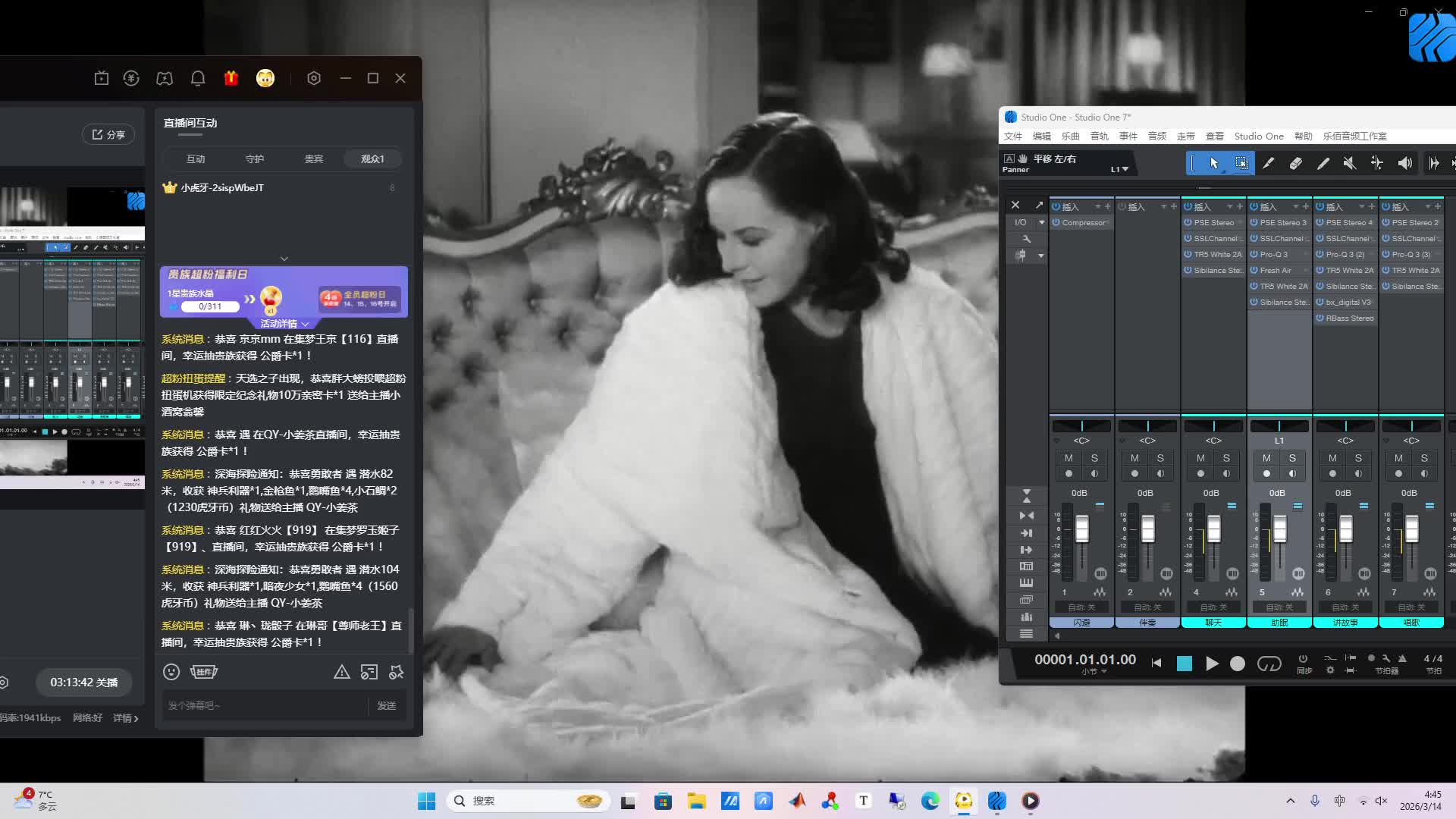Select the Listen speaker tool
The width and height of the screenshot is (1456, 819).
coord(1405,163)
